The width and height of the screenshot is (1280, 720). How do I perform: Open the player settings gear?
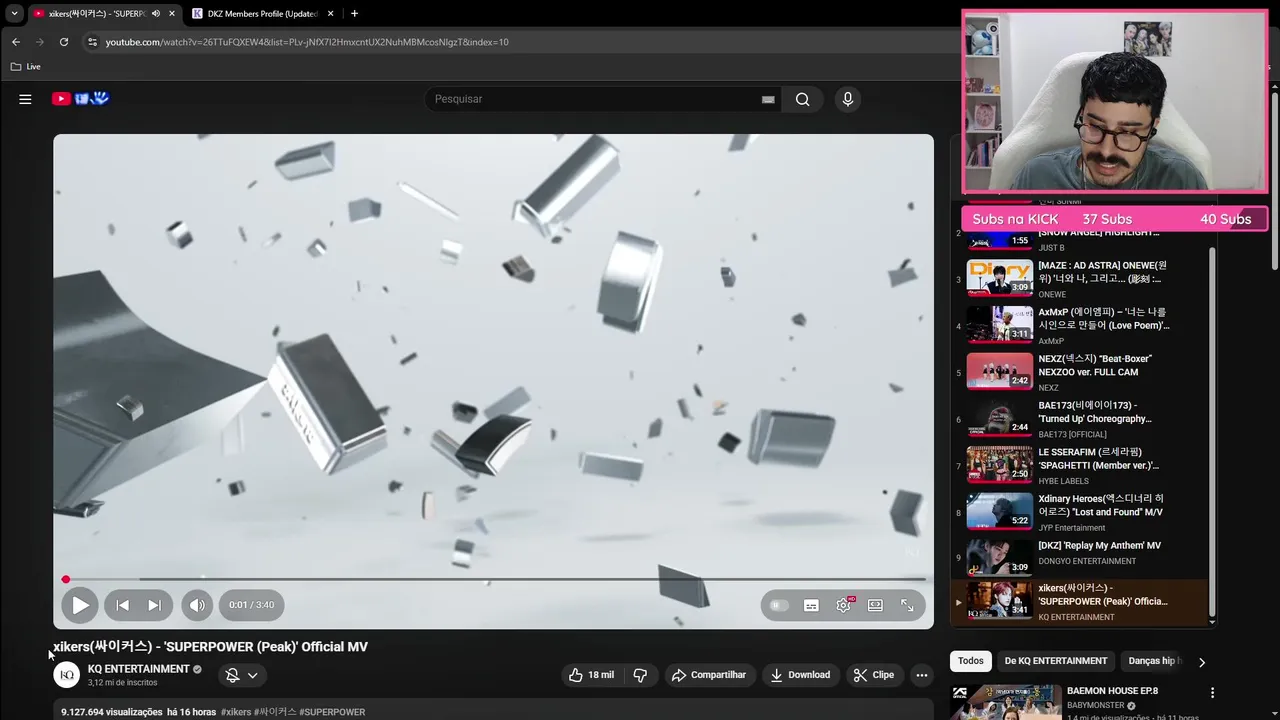click(844, 605)
